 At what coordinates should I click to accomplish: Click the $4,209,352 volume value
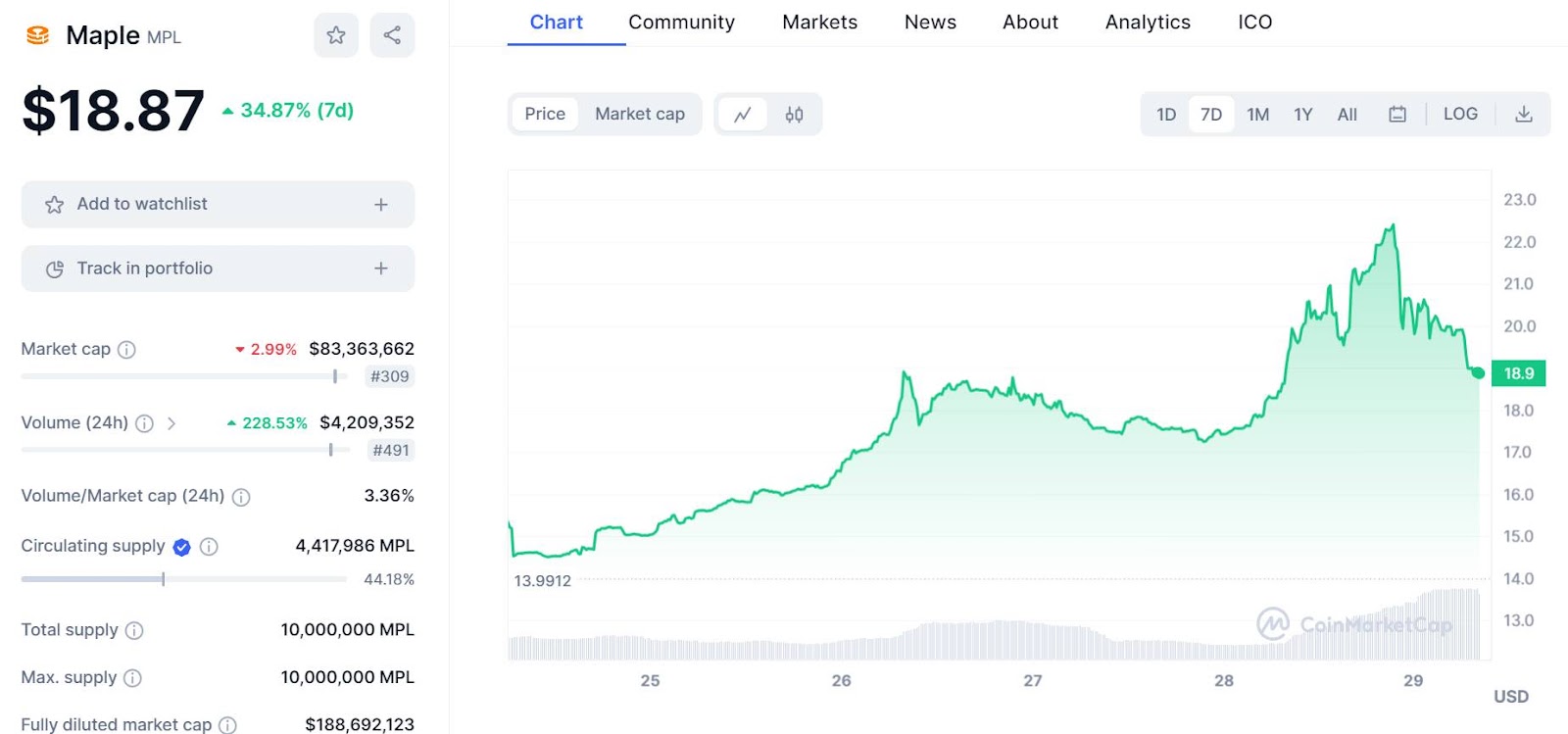pos(367,423)
